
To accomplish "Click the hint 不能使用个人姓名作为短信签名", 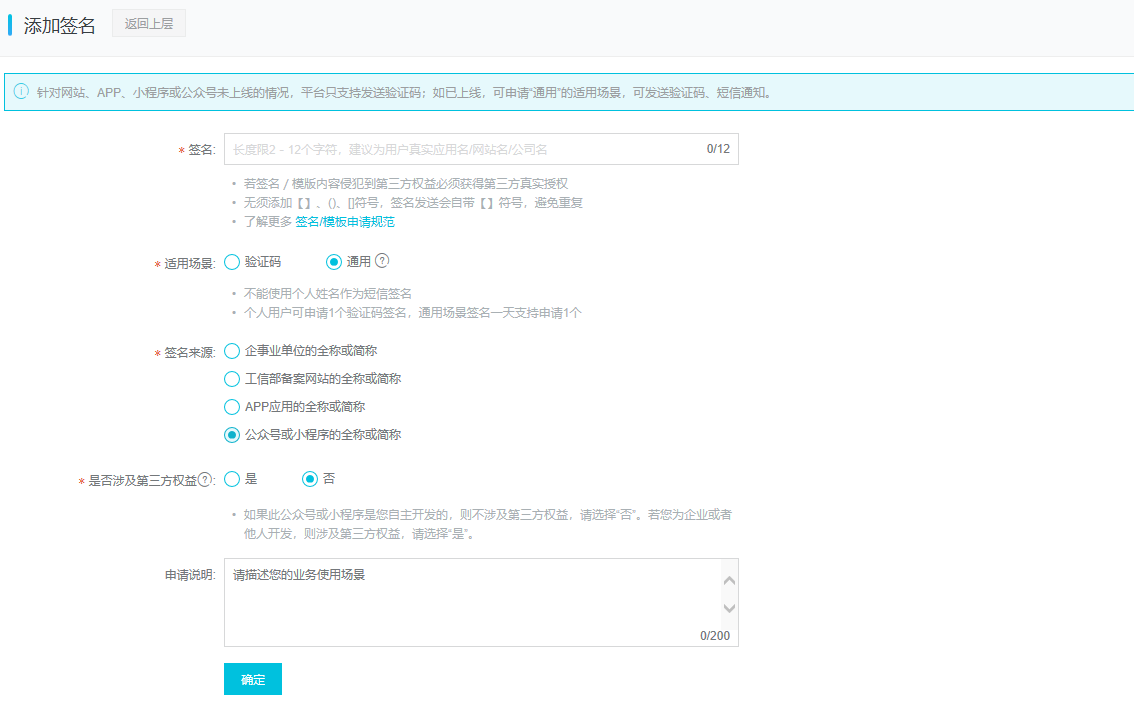I will coord(328,294).
